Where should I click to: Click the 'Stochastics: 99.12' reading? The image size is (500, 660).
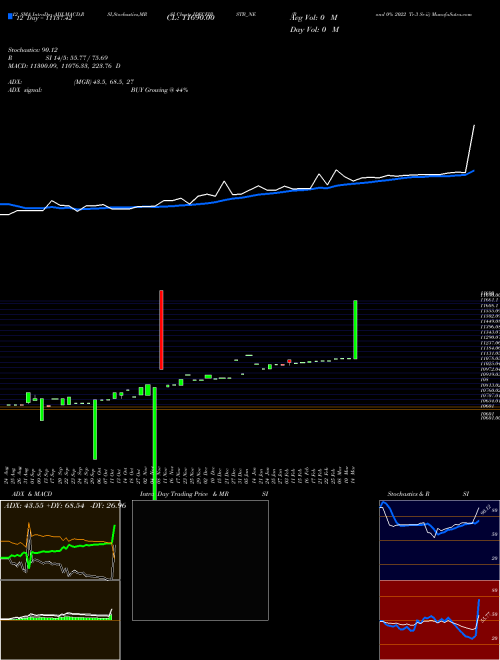click(x=32, y=50)
